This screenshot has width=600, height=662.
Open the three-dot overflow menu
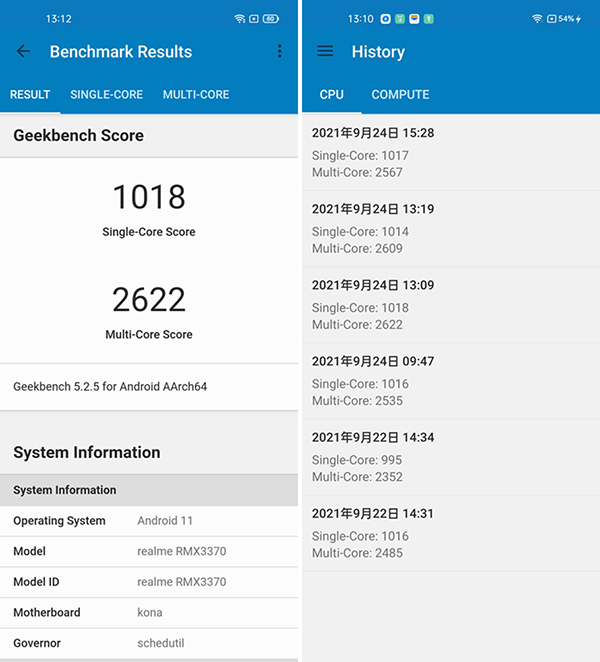279,52
